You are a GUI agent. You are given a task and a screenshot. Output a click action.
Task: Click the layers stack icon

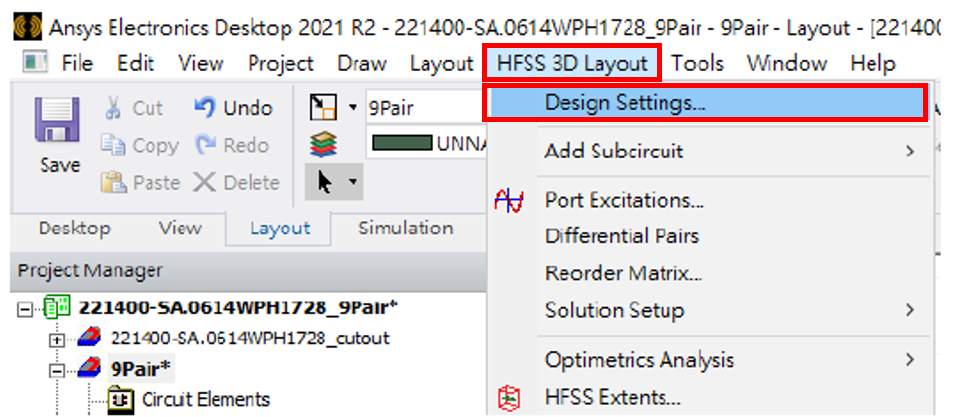(x=323, y=146)
